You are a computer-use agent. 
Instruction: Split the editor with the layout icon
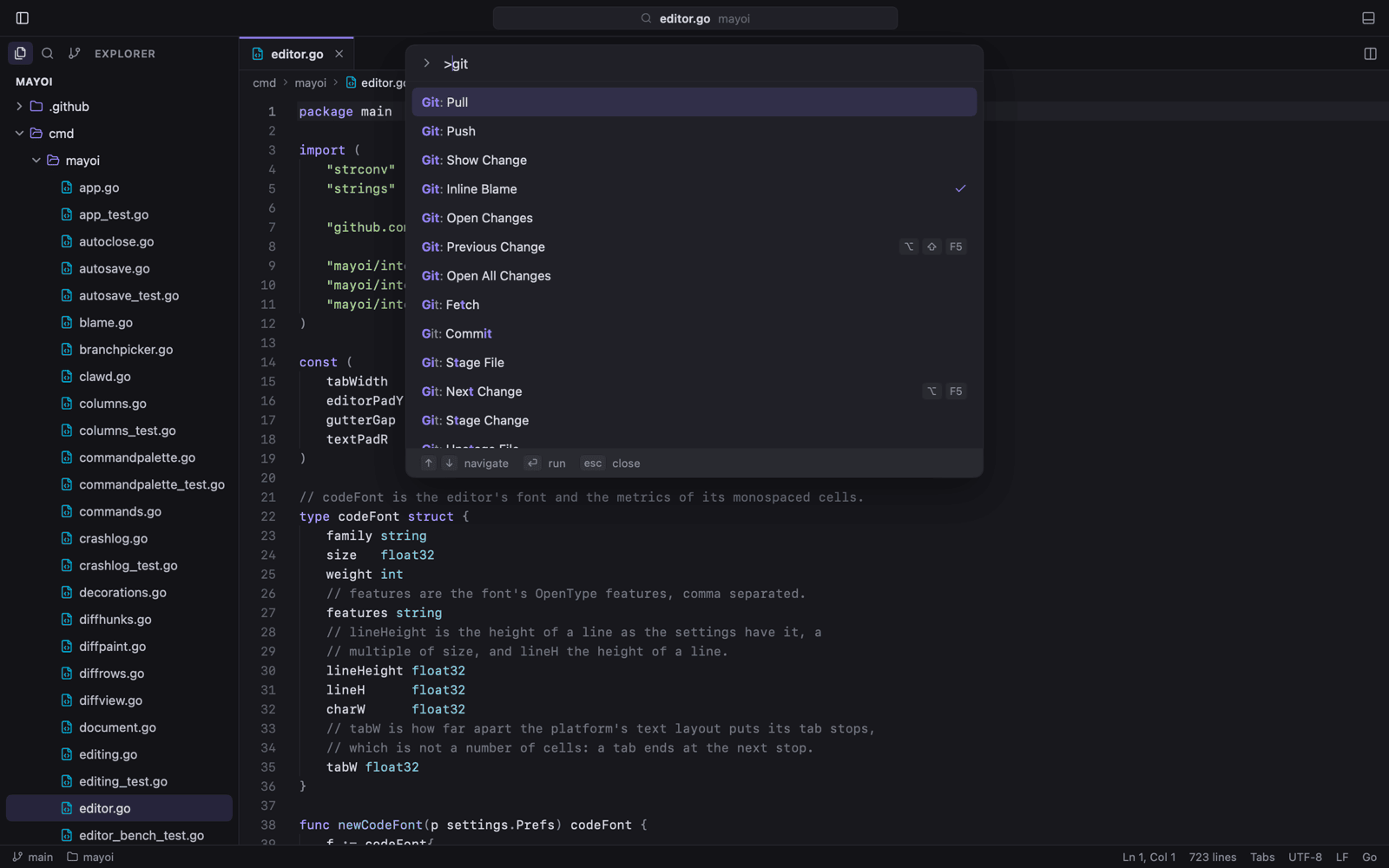[x=1370, y=54]
